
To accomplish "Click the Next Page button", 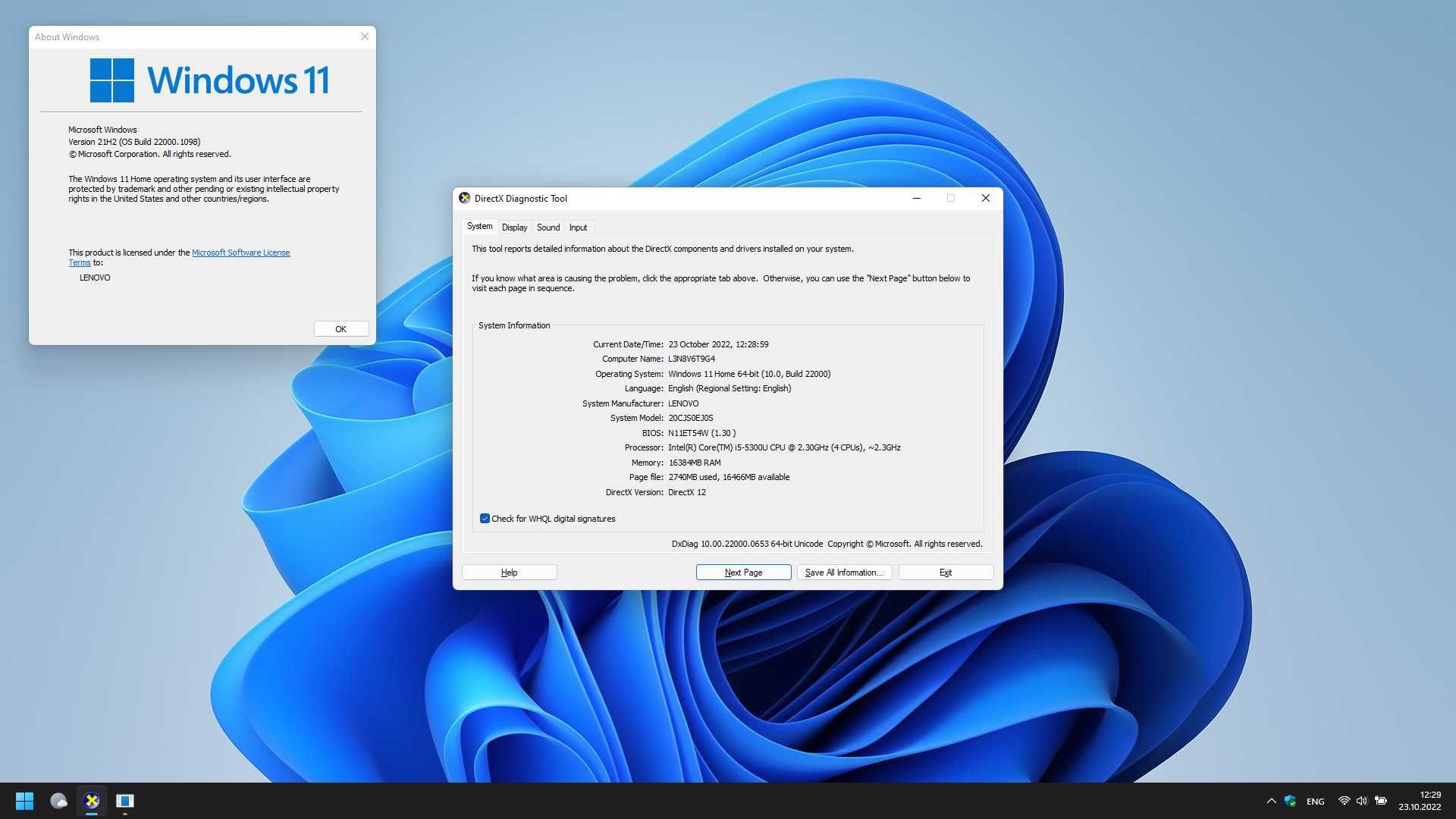I will [x=743, y=572].
